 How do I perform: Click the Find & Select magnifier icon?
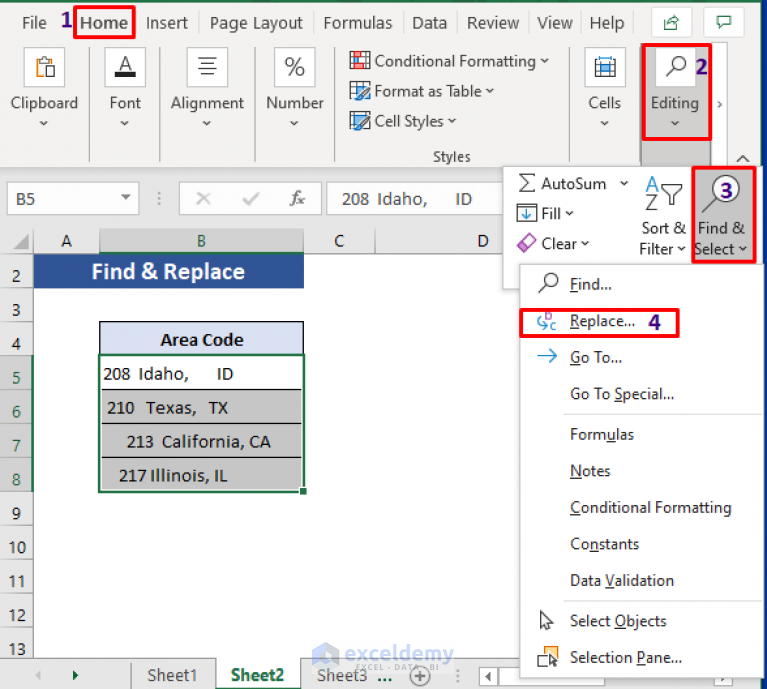click(x=721, y=193)
